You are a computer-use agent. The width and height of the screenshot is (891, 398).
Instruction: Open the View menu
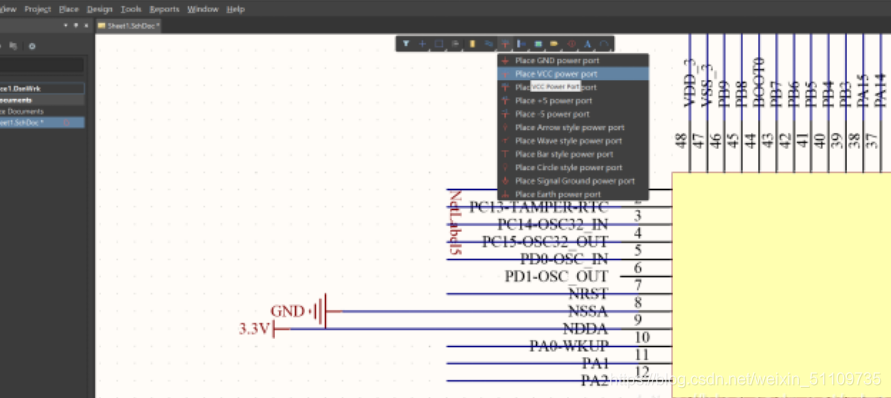(x=8, y=9)
